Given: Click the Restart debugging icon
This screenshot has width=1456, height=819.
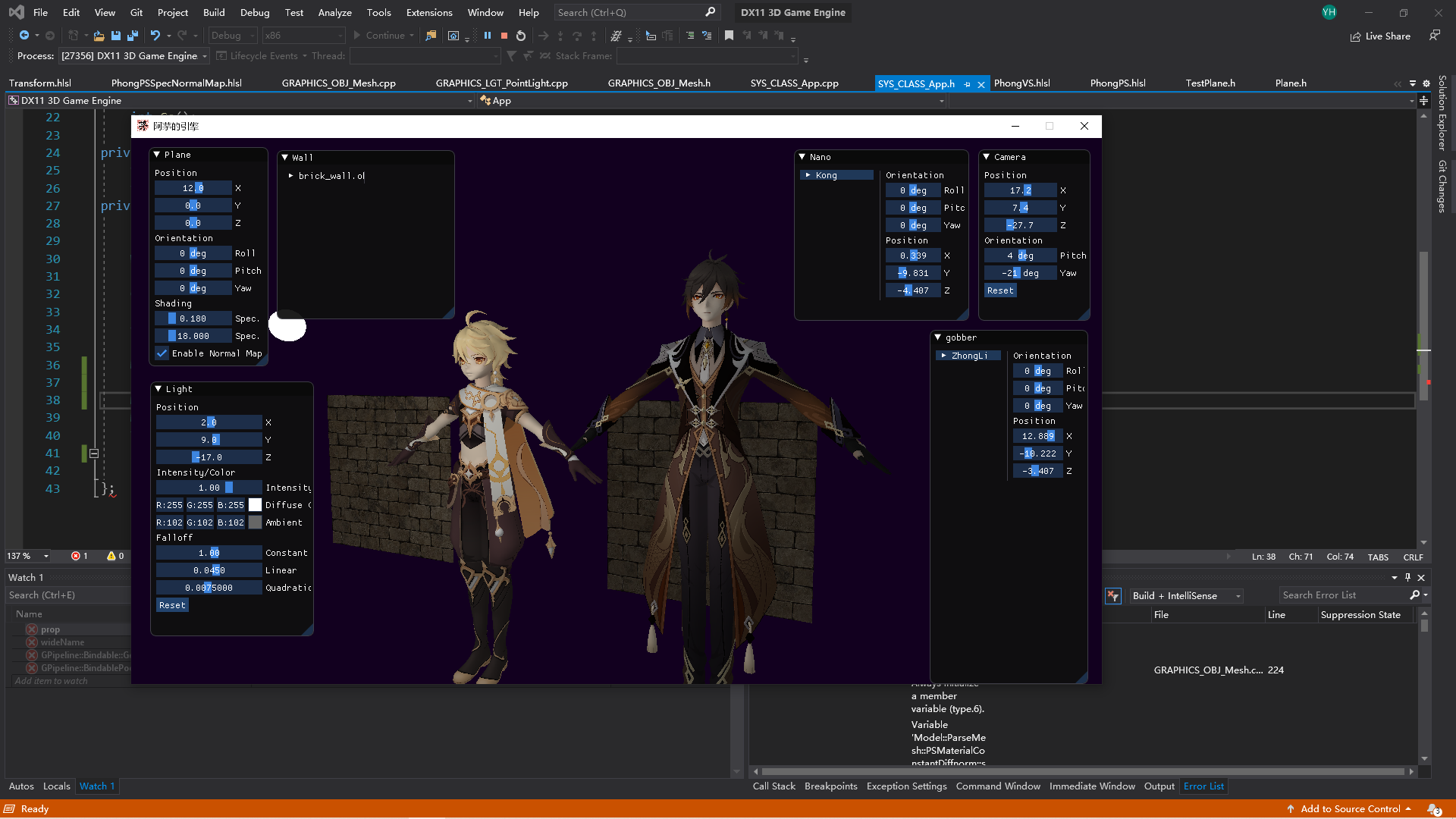Looking at the screenshot, I should (521, 36).
